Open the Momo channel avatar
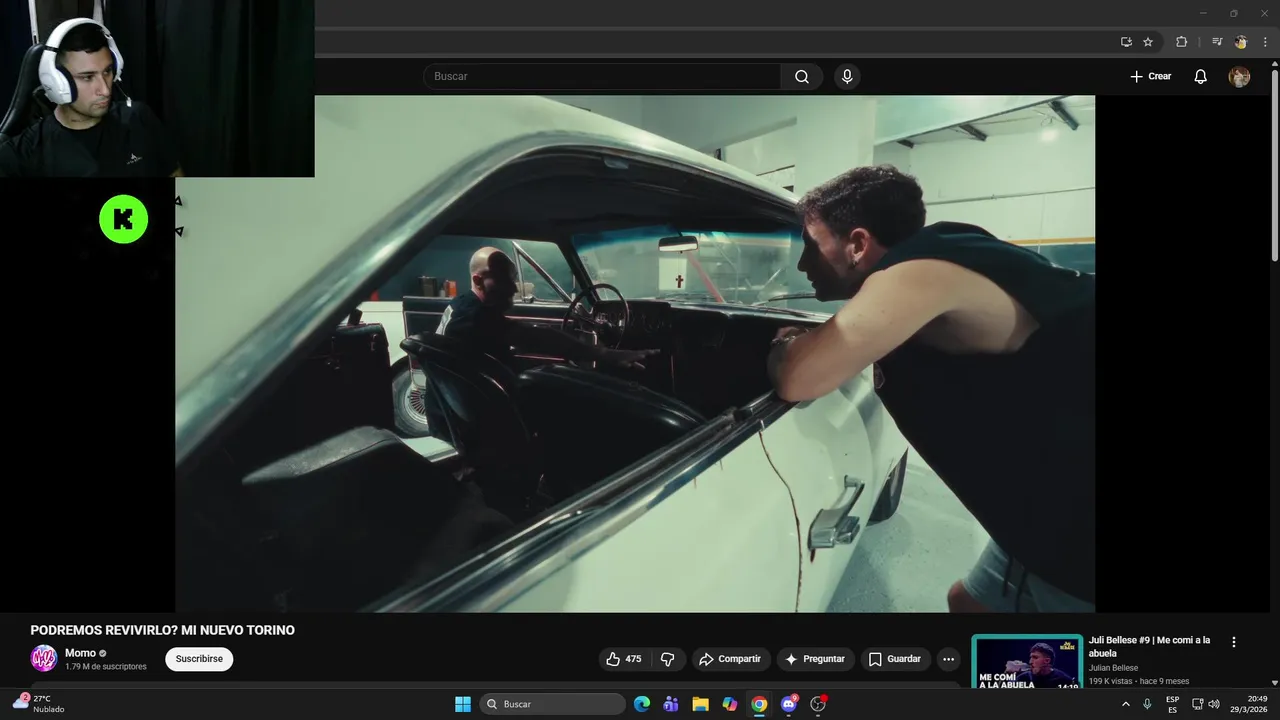The image size is (1280, 720). [x=44, y=658]
